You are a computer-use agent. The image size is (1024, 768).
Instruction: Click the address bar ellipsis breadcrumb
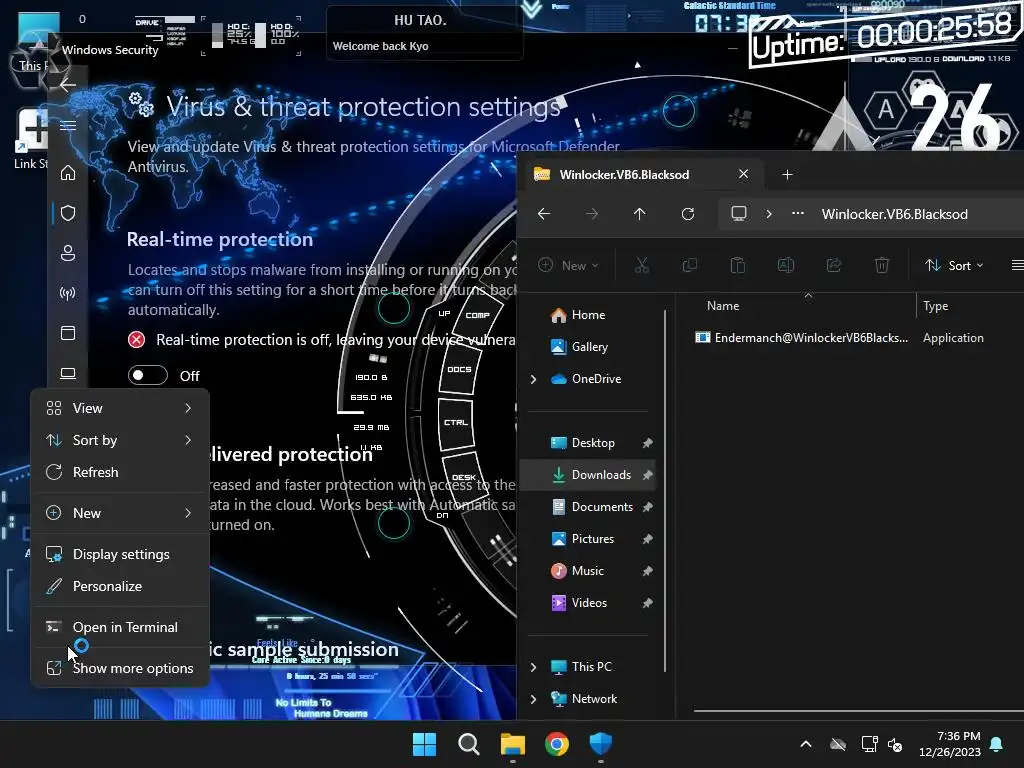click(797, 214)
